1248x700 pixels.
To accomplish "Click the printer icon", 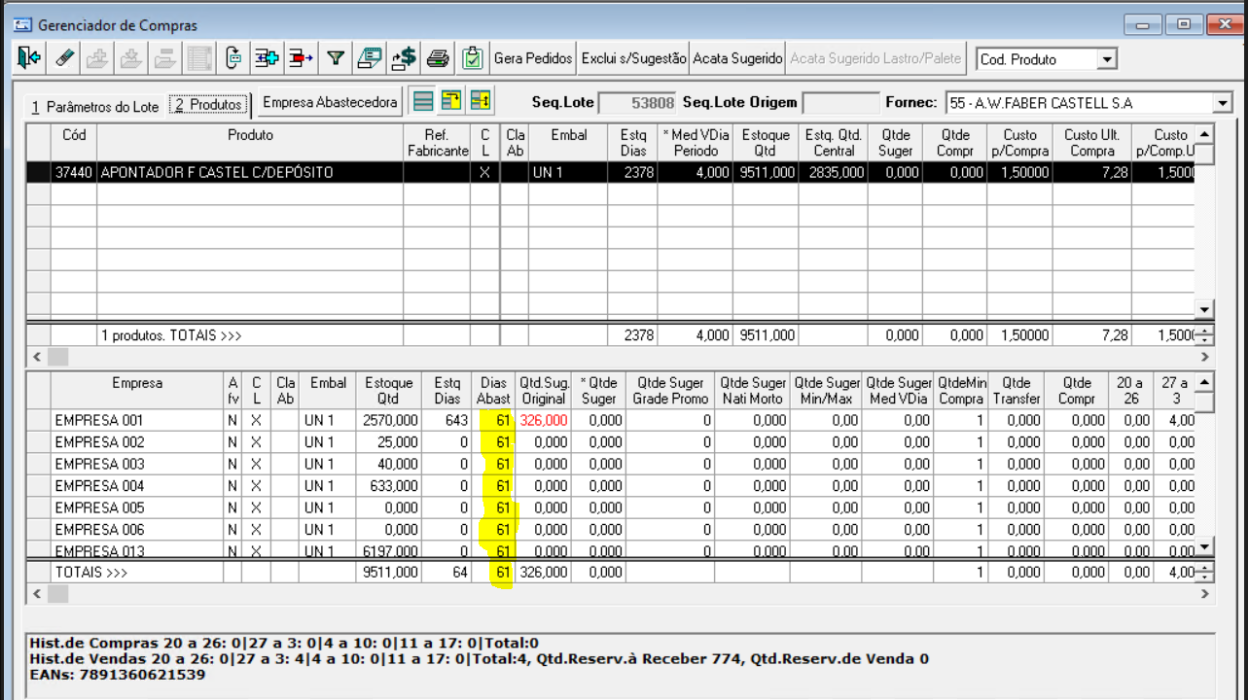I will point(437,59).
